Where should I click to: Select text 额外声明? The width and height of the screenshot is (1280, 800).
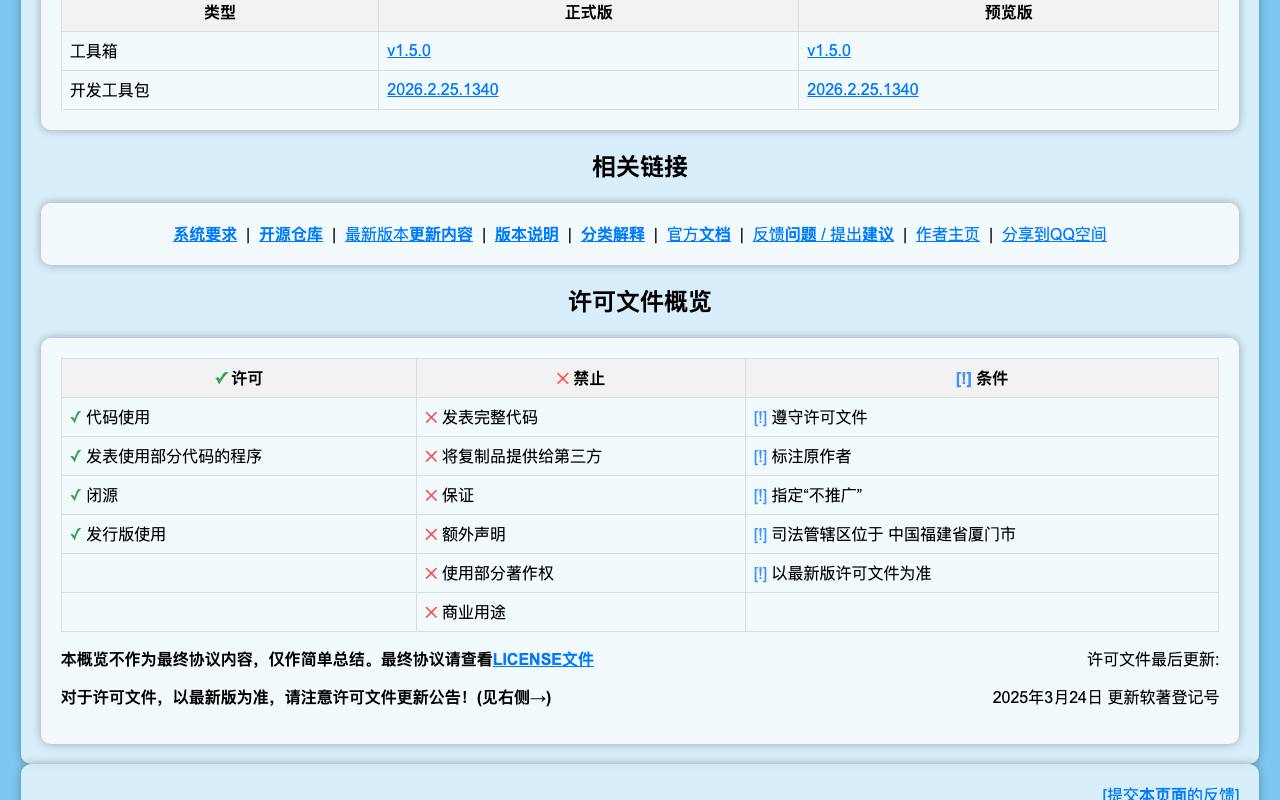(x=474, y=535)
